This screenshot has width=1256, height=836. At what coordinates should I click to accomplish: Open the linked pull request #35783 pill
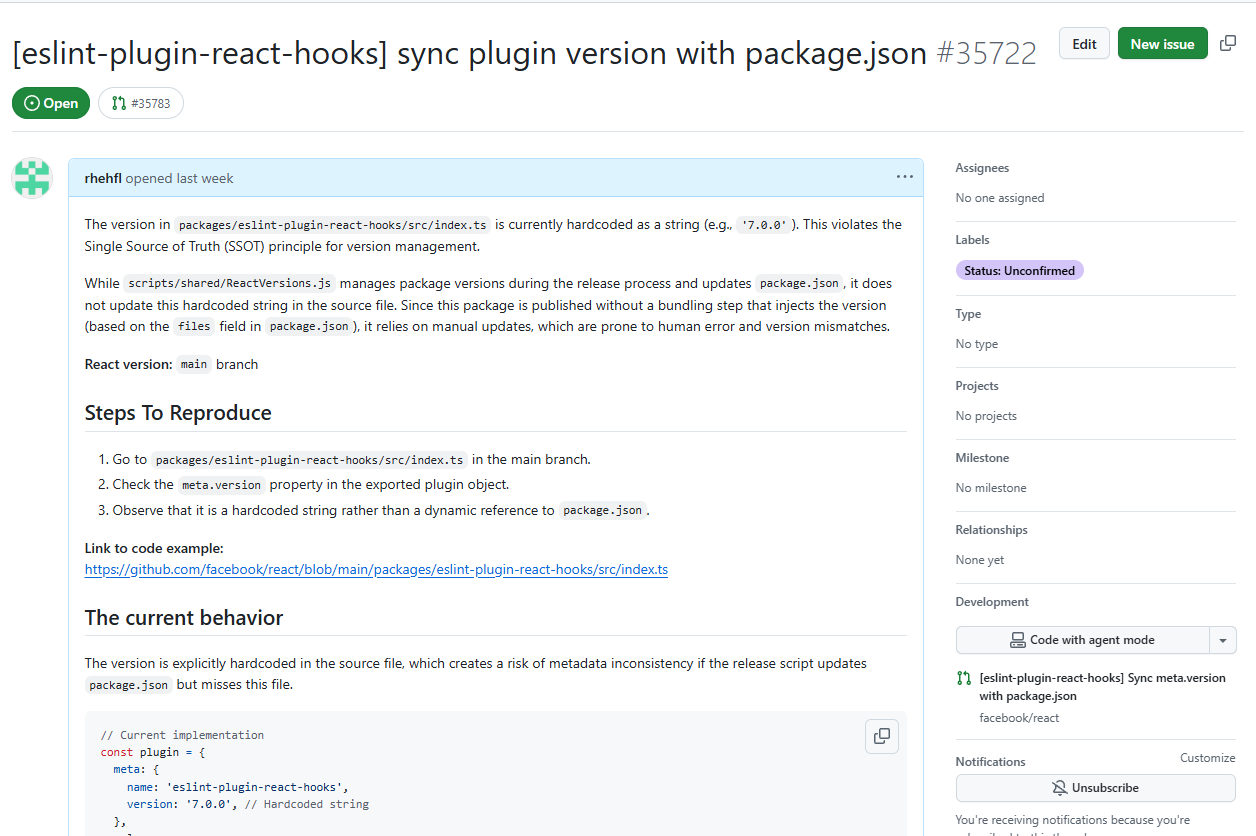click(141, 103)
